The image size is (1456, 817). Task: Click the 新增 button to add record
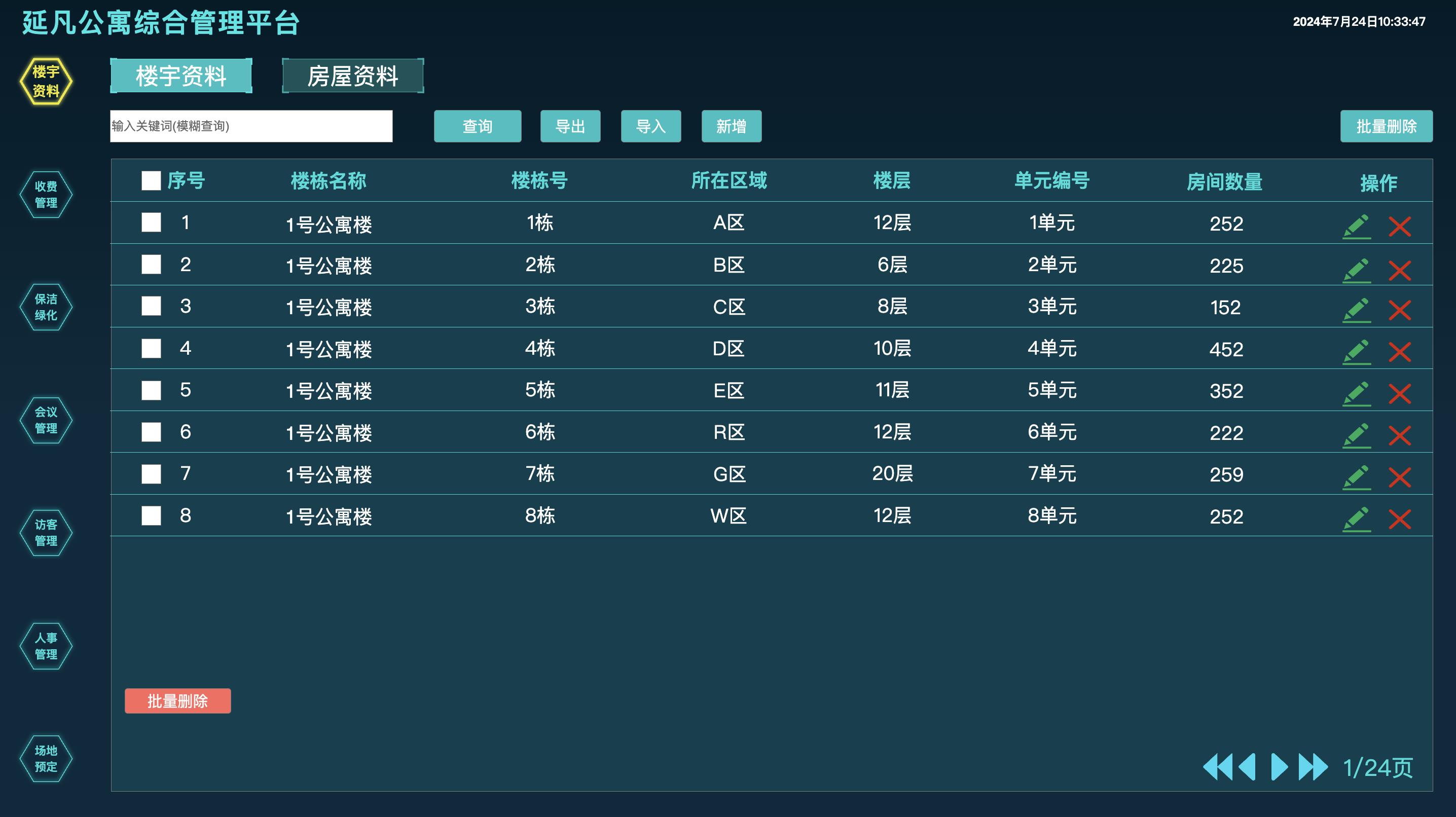(x=732, y=127)
